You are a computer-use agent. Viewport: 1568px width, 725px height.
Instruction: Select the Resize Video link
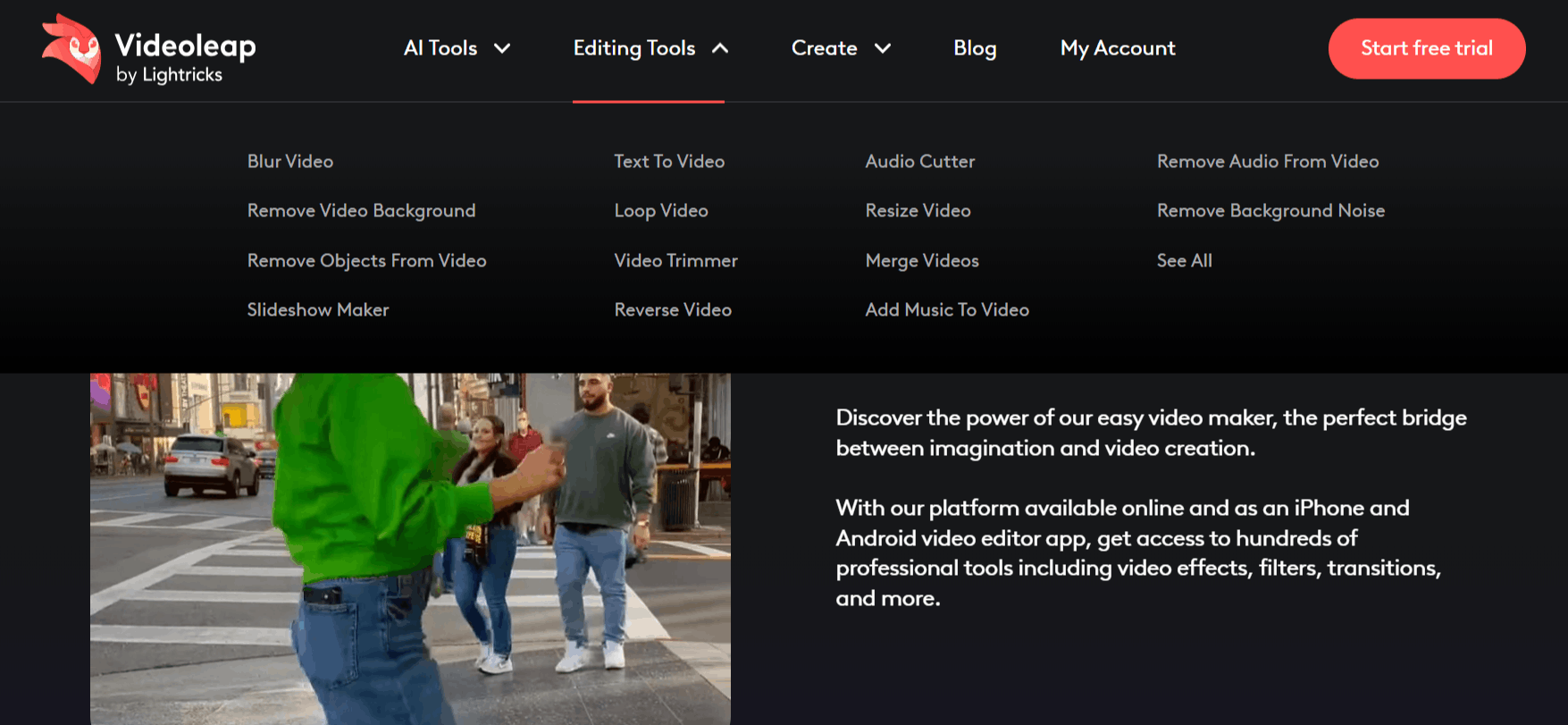[918, 211]
